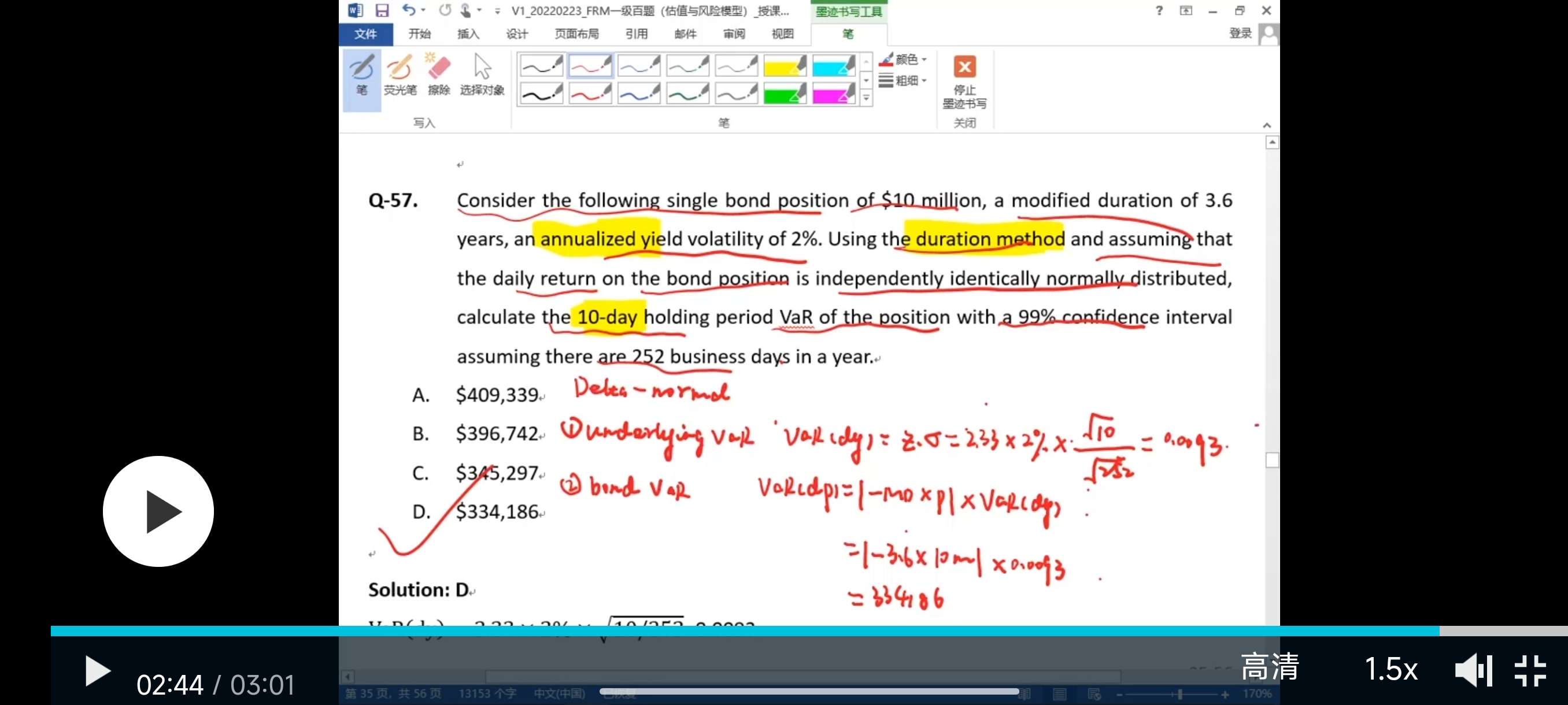This screenshot has width=1568, height=705.
Task: Pick the magenta highlighter swatch
Action: tap(833, 94)
